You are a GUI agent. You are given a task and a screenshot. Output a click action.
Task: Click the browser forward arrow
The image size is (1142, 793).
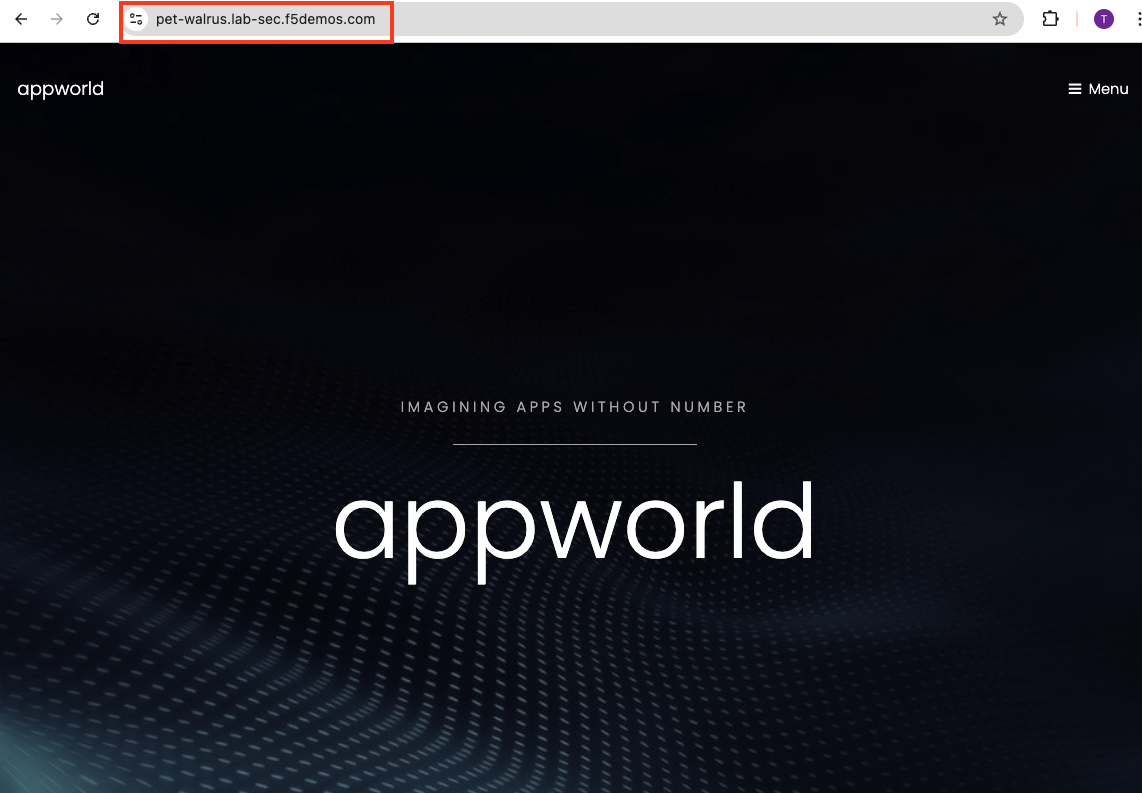[57, 19]
